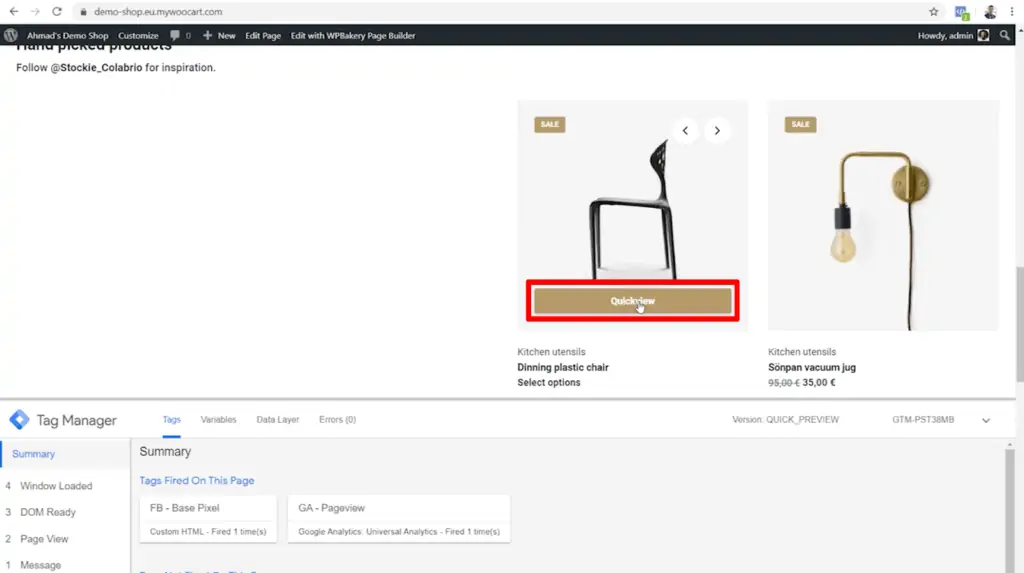Switch to the Data Layer tab
The image size is (1024, 573).
click(x=278, y=419)
